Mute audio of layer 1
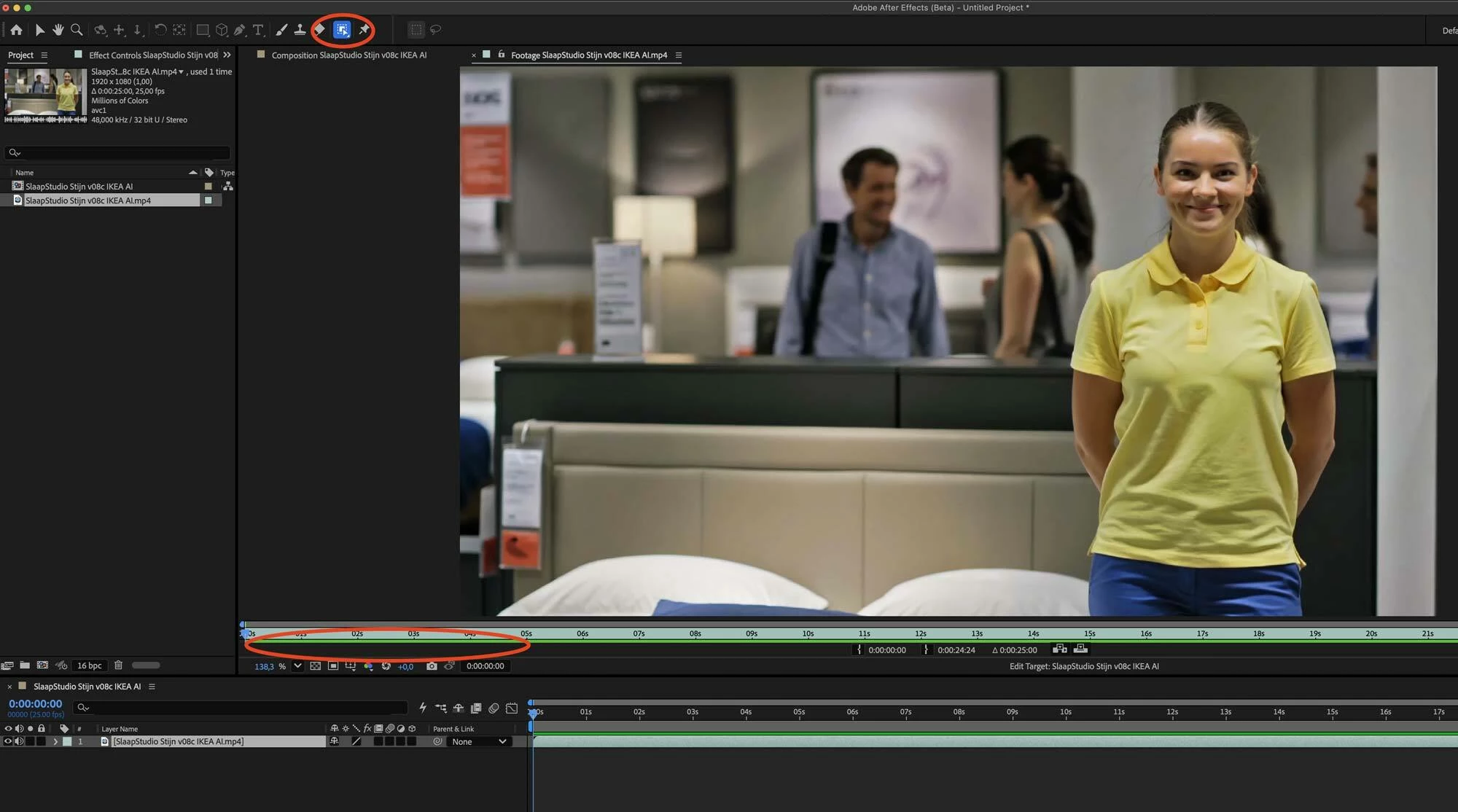 [x=20, y=741]
